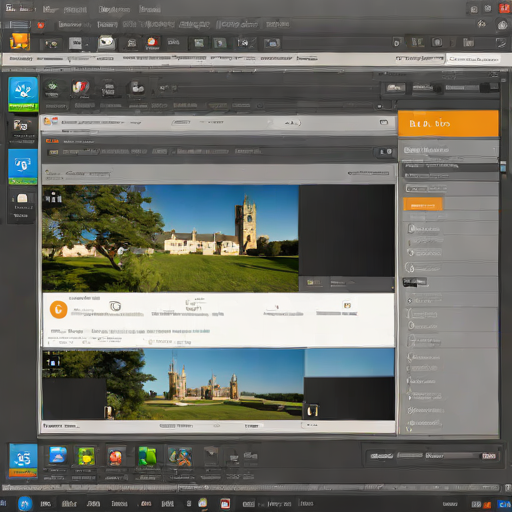512x512 pixels.
Task: Click the red record dot near menu row
Action: 41,25
